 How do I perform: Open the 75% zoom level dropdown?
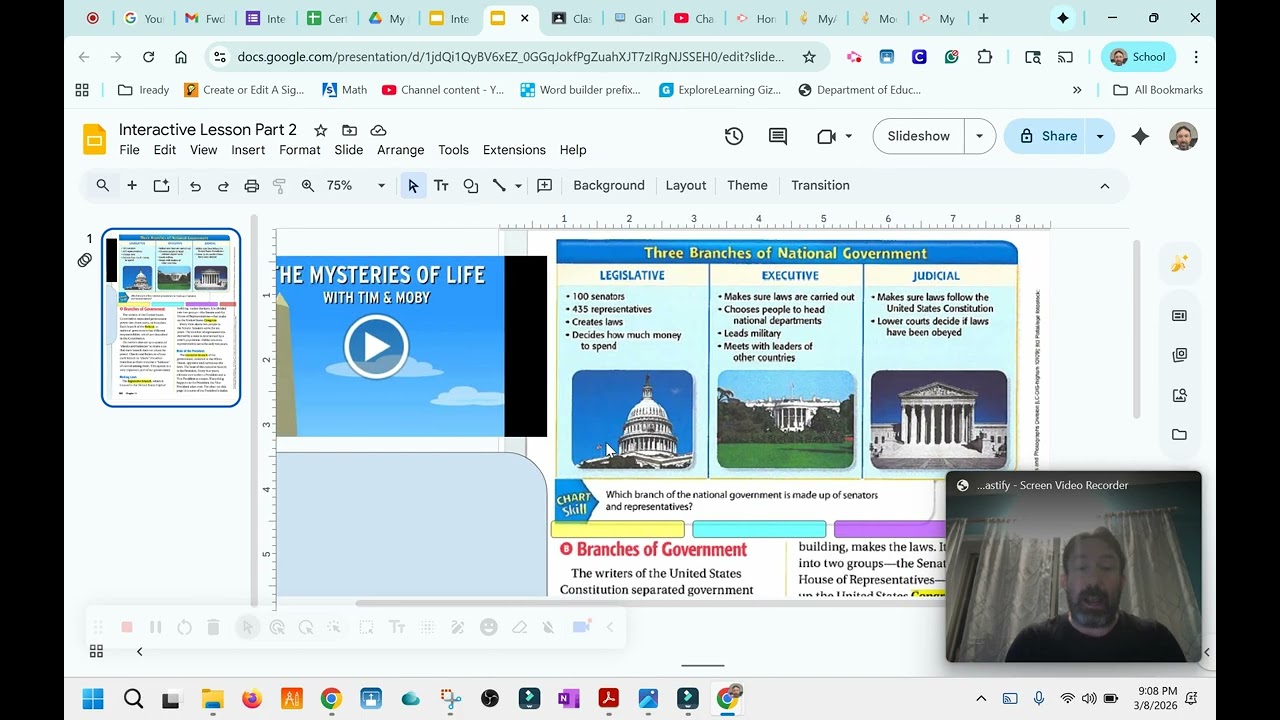(x=354, y=186)
